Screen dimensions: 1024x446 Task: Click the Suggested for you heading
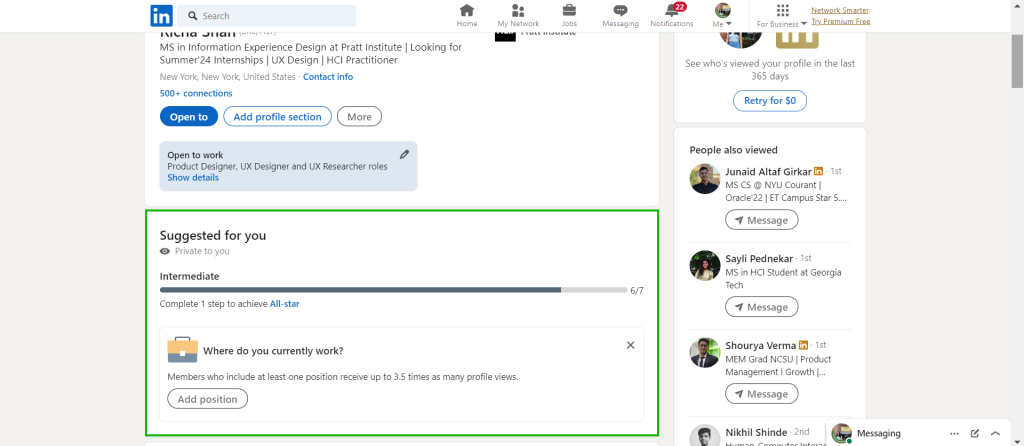point(213,236)
